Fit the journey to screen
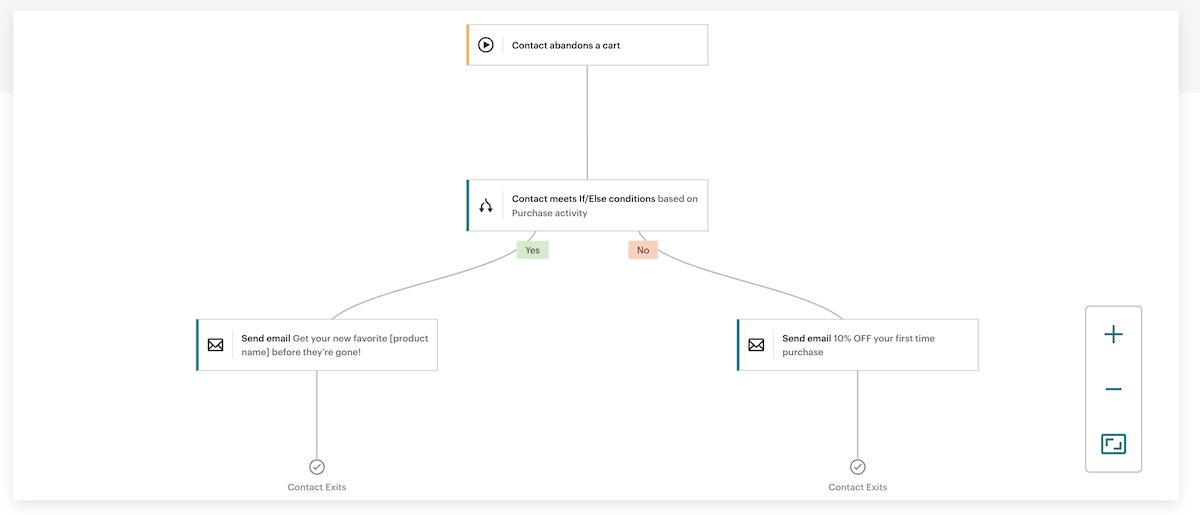Screen dimensions: 1200x515 coord(1113,443)
